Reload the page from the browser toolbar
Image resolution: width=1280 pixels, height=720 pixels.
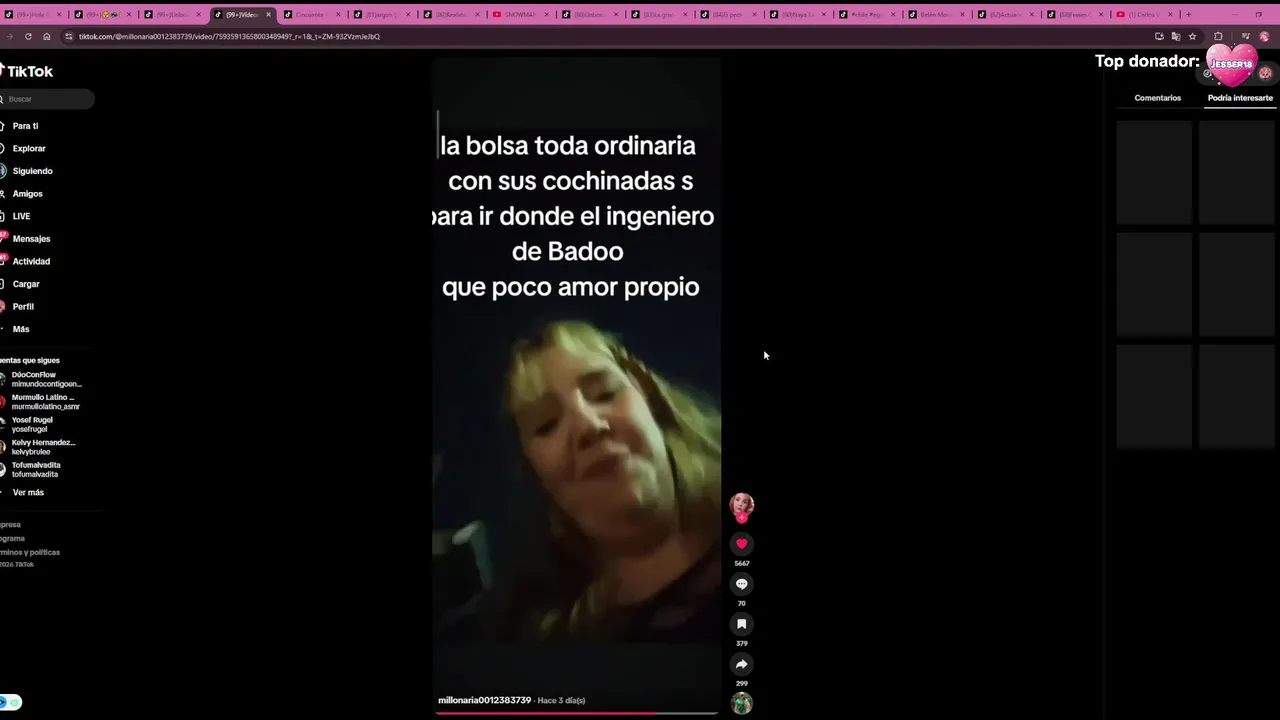tap(28, 36)
